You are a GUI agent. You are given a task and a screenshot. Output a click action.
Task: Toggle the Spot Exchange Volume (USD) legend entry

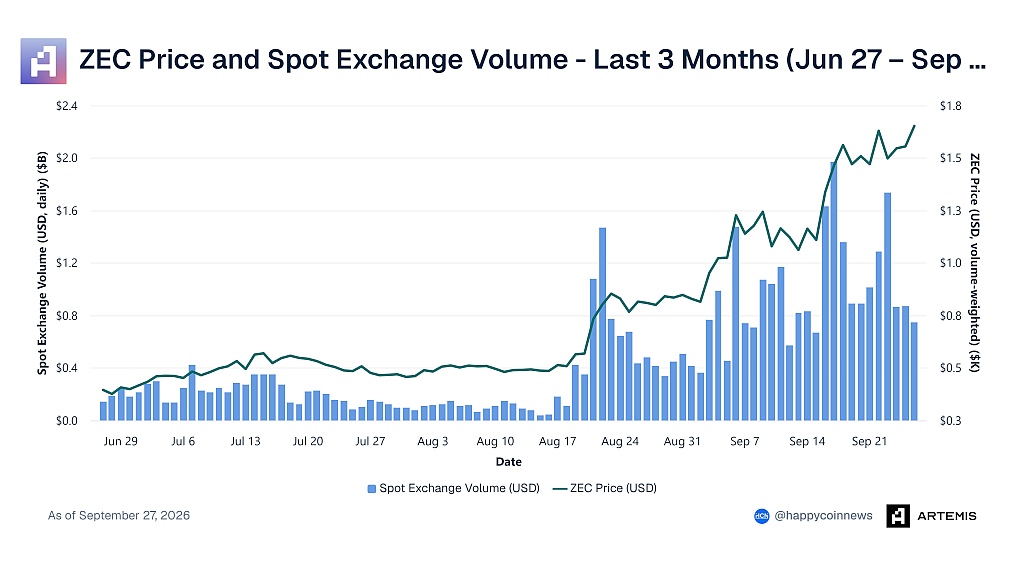pyautogui.click(x=453, y=488)
